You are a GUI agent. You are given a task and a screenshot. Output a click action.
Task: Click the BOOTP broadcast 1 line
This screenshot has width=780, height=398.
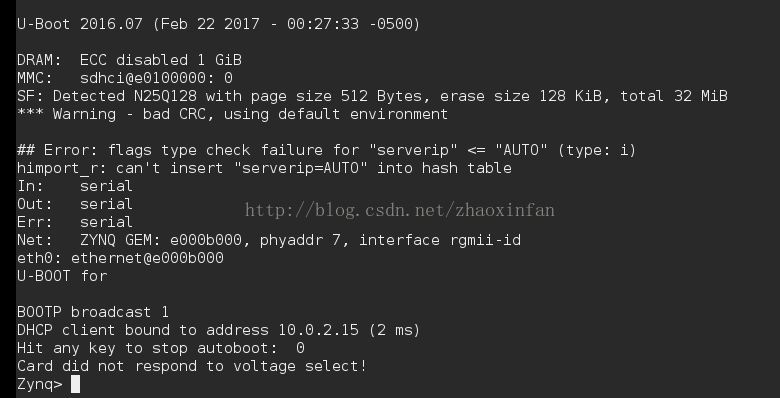(x=93, y=312)
